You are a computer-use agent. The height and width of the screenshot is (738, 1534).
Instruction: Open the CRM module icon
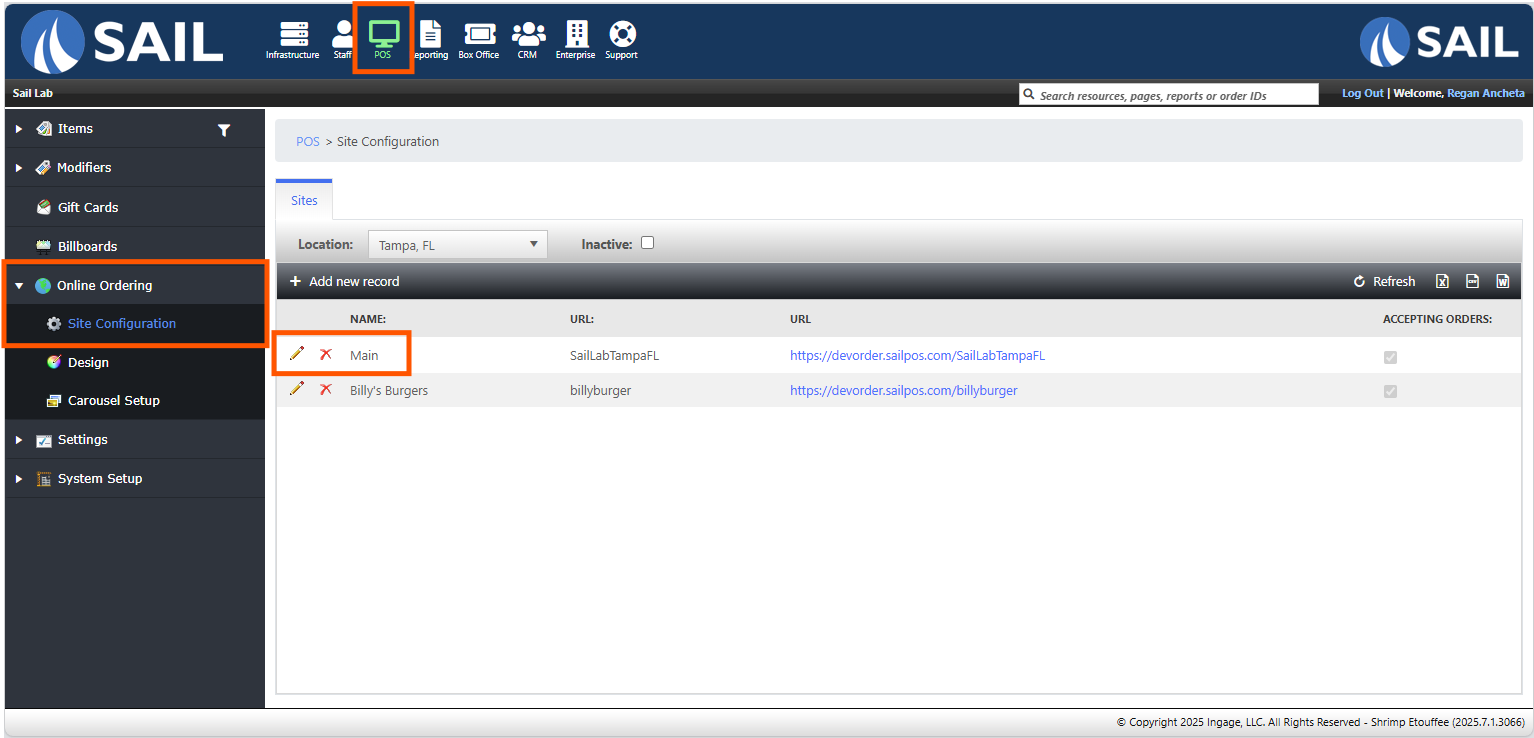tap(527, 38)
